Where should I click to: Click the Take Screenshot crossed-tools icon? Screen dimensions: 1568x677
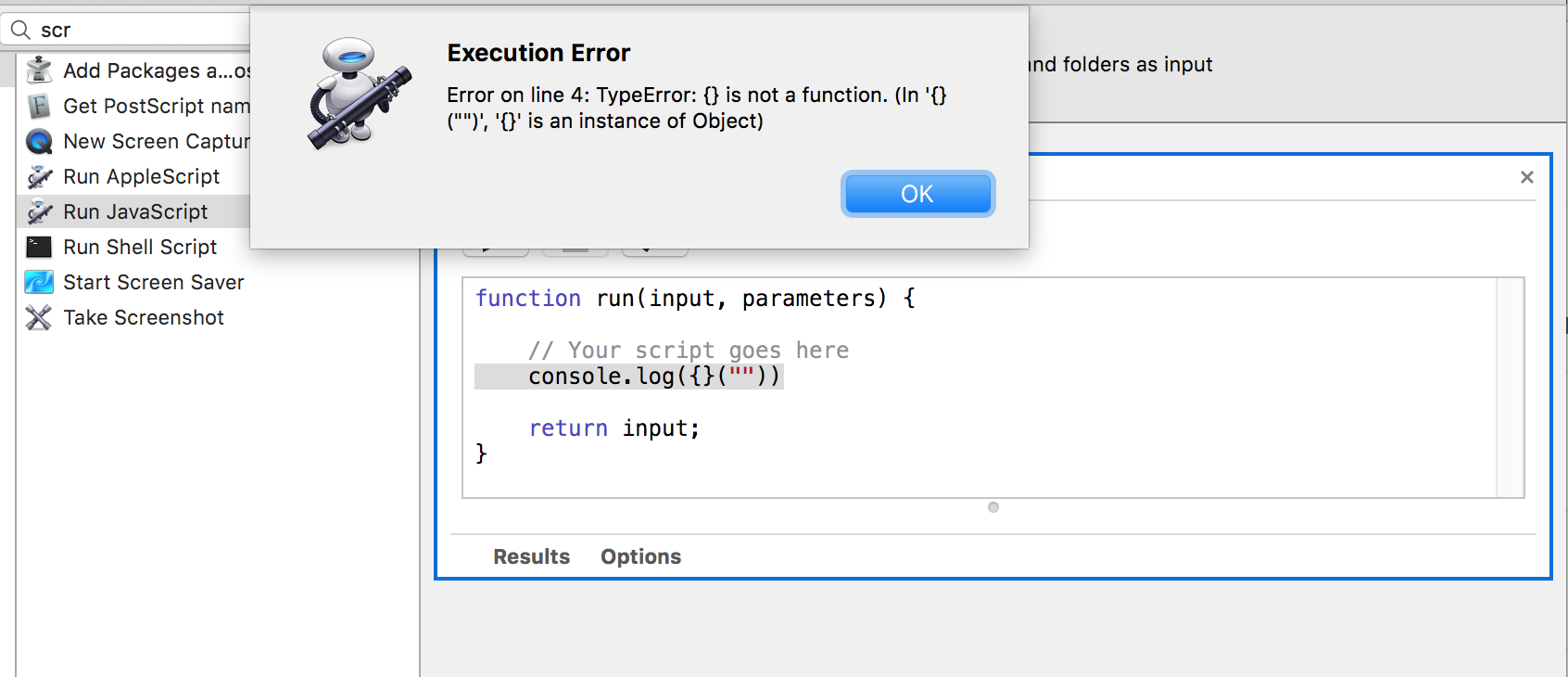pos(38,317)
